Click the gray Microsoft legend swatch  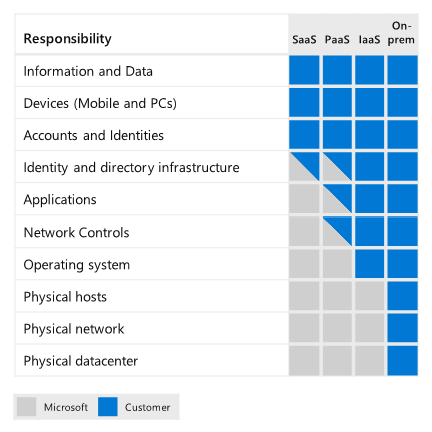coord(26,406)
